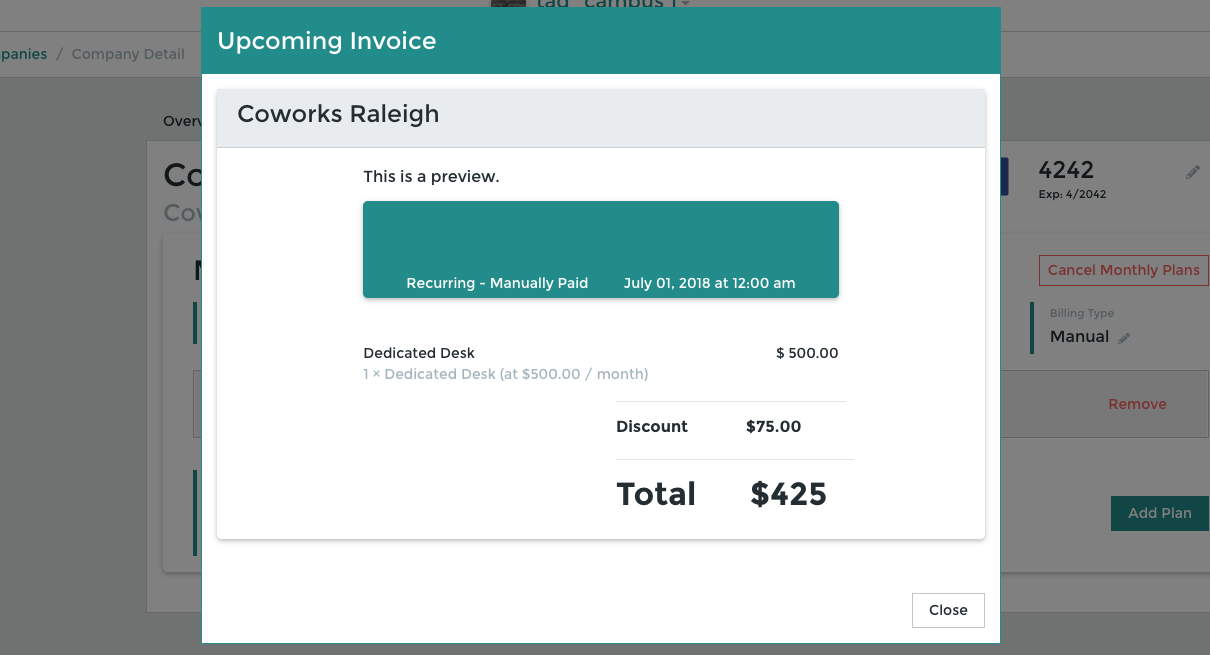The height and width of the screenshot is (655, 1210).
Task: Click the Dedicated Desk line item
Action: point(419,353)
